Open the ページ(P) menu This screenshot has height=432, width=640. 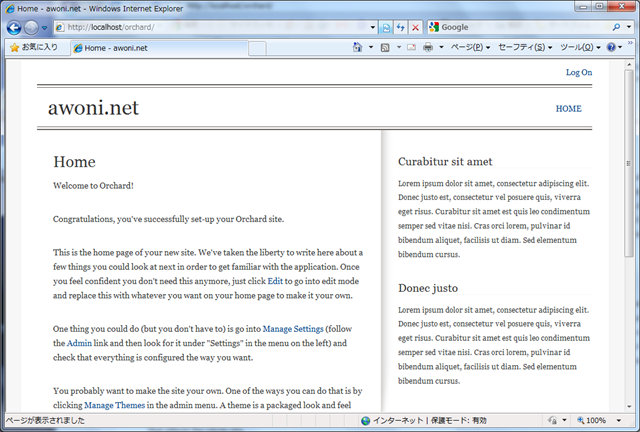pyautogui.click(x=470, y=47)
